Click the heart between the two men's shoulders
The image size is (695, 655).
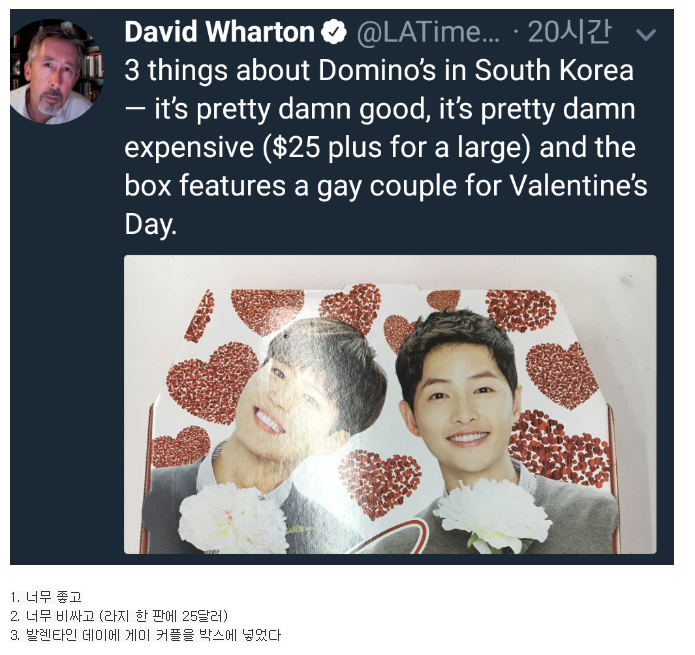coord(379,483)
